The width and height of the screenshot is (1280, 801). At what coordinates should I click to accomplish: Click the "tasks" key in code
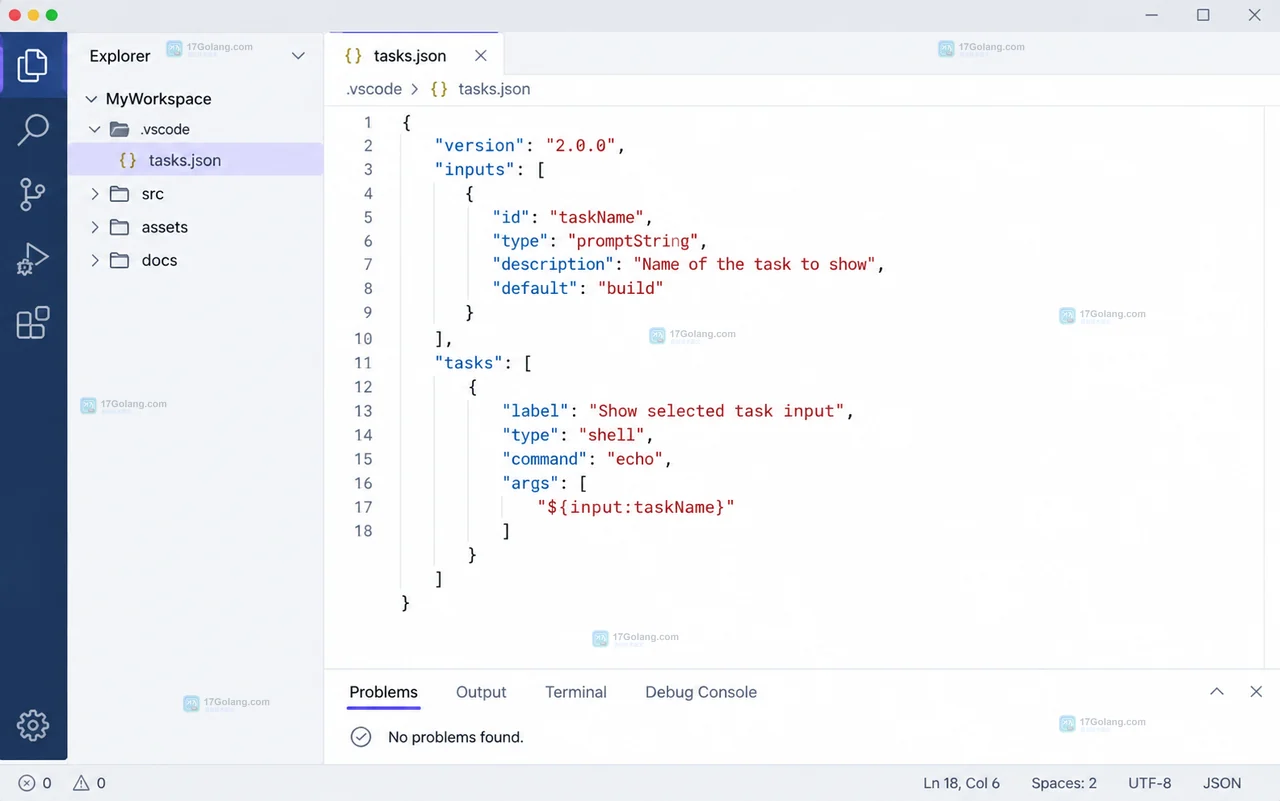(470, 363)
